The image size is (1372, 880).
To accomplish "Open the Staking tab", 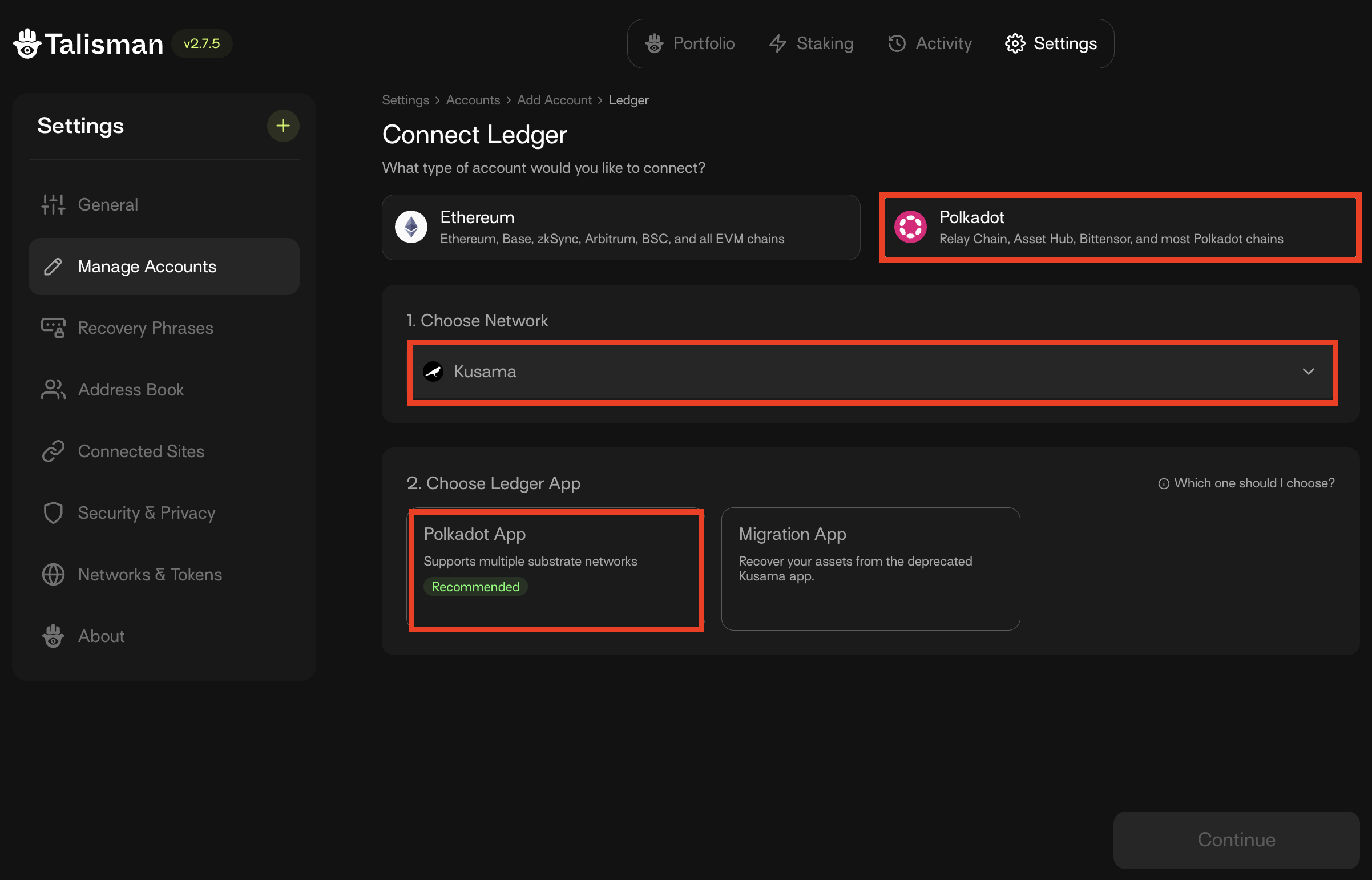I will click(812, 43).
